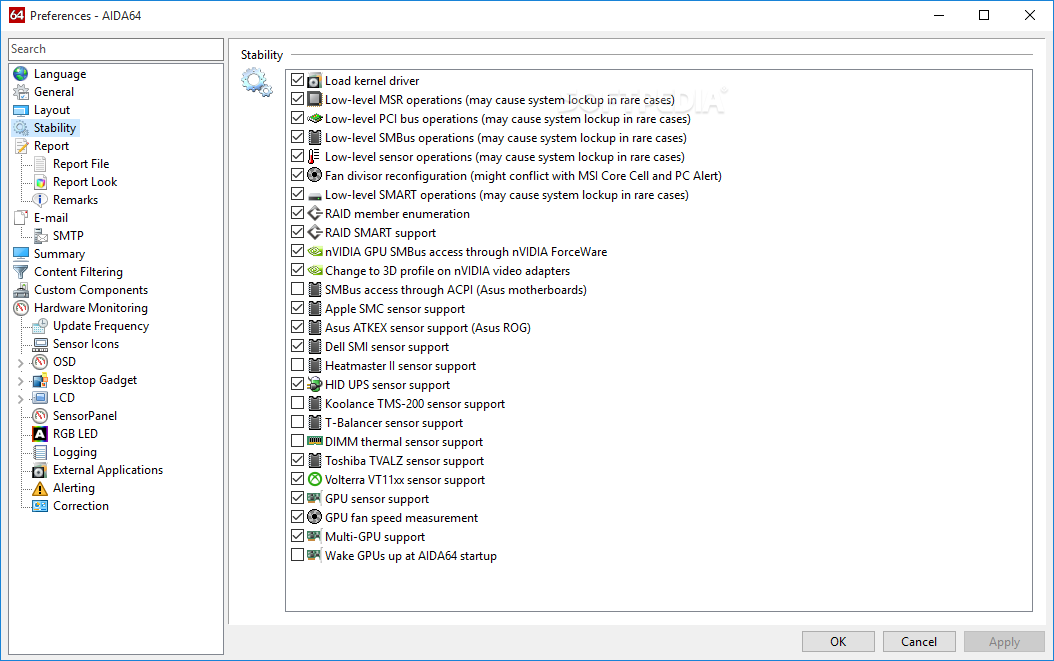
Task: Click the SensorPanel gauge icon
Action: click(40, 416)
